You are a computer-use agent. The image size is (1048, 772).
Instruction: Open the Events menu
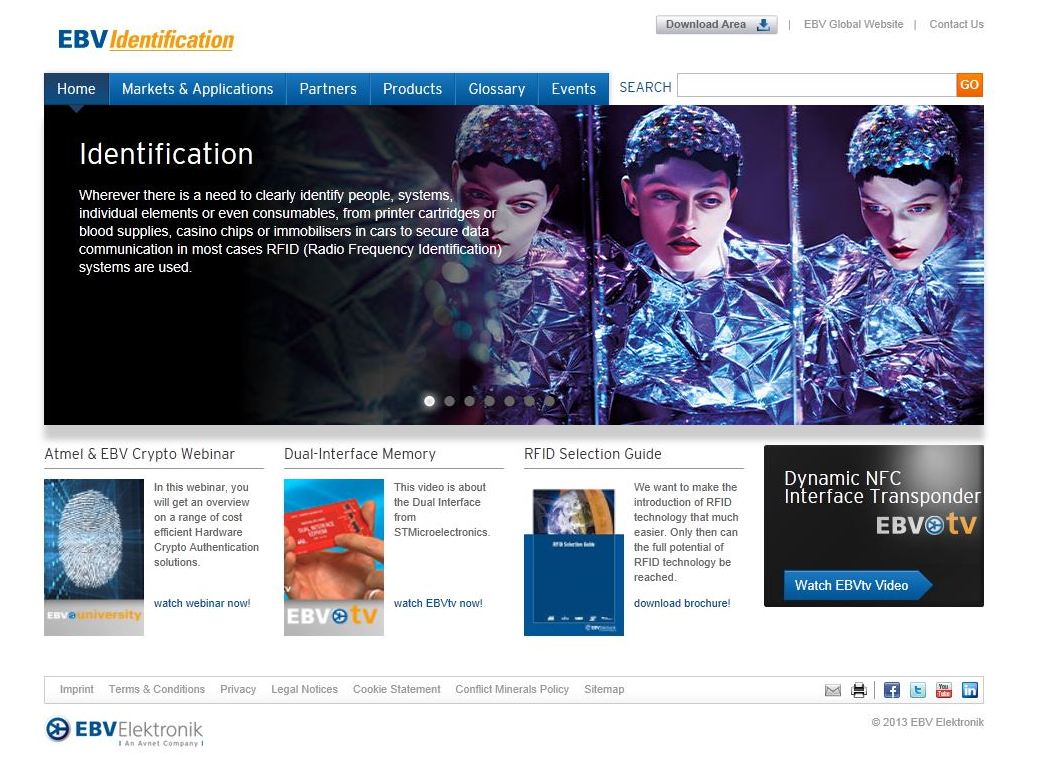573,89
